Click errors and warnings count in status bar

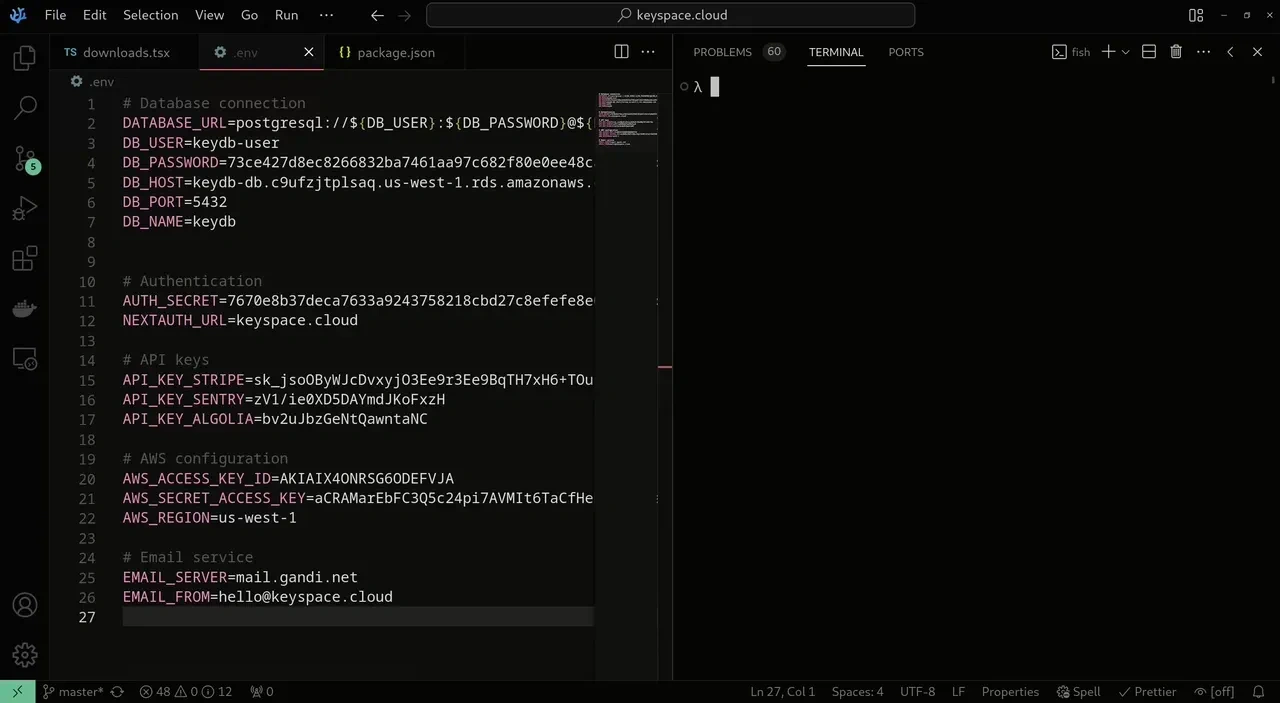pyautogui.click(x=185, y=692)
